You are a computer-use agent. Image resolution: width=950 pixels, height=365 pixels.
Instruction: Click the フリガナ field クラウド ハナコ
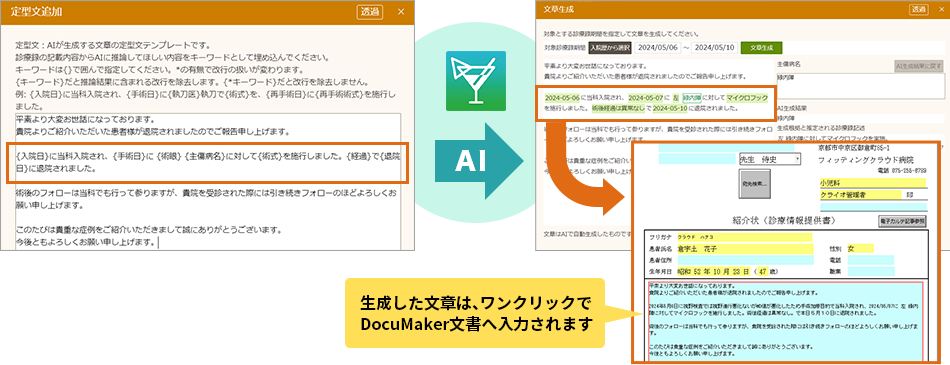745,236
